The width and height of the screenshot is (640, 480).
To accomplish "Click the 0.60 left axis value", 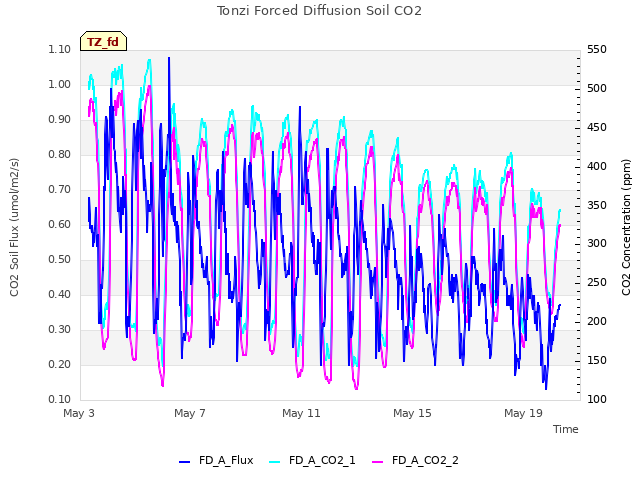I will 60,224.
